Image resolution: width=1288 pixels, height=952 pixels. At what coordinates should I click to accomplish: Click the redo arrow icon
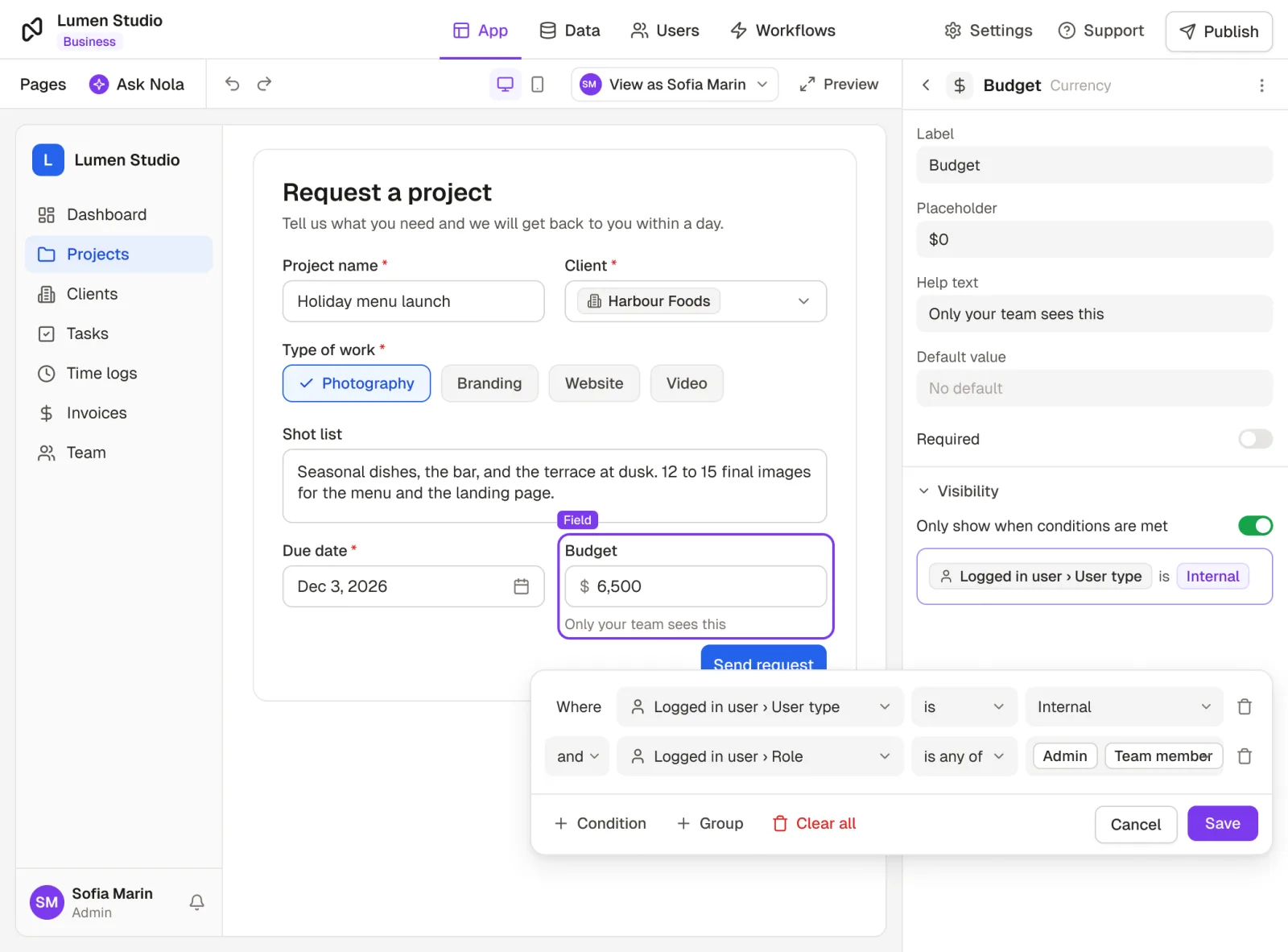264,84
